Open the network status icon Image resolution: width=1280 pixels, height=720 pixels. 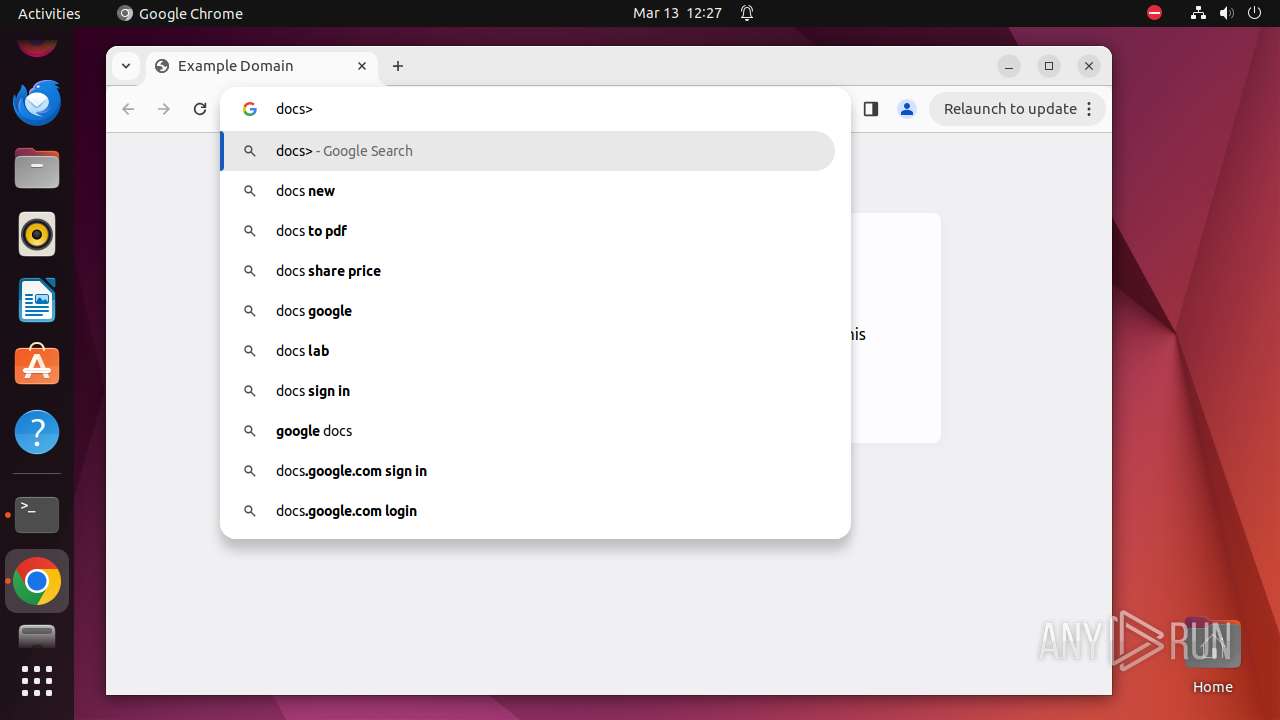point(1198,13)
